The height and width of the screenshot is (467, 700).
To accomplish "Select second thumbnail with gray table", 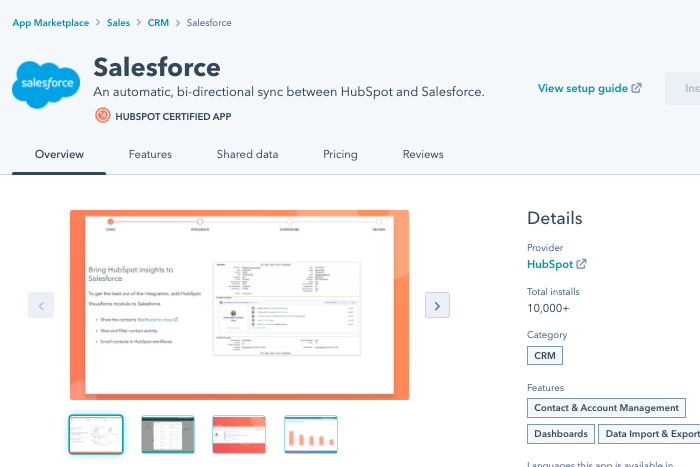I will click(168, 434).
